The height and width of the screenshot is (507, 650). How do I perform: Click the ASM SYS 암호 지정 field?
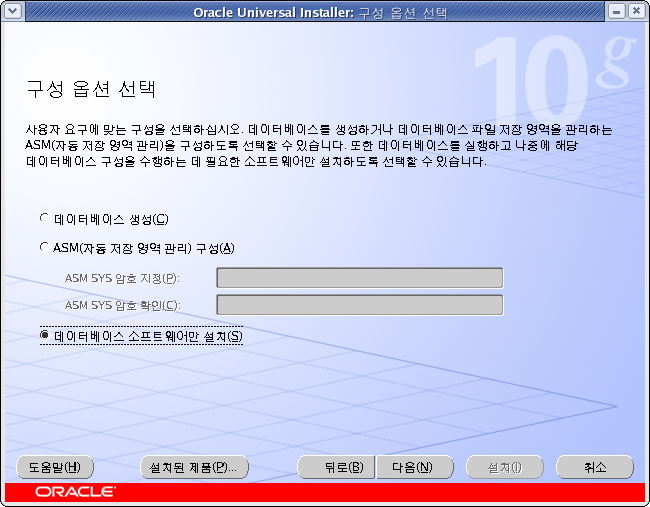tap(359, 278)
